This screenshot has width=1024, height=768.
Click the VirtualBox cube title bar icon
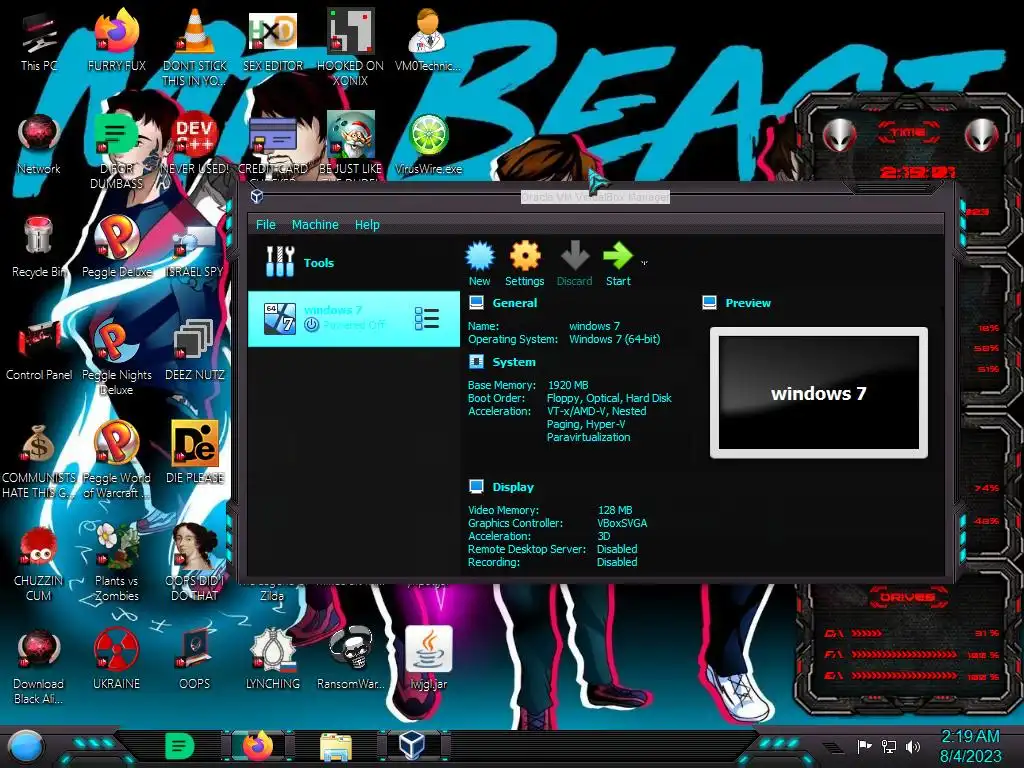(x=257, y=196)
